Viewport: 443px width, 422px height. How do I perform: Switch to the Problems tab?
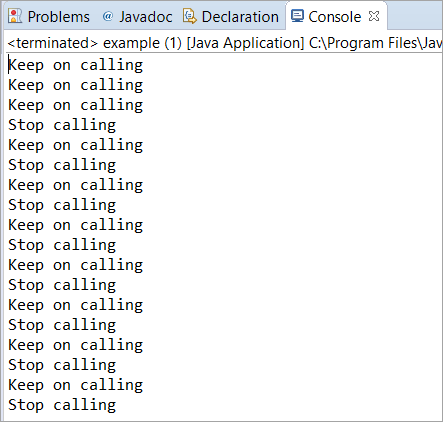(x=59, y=17)
